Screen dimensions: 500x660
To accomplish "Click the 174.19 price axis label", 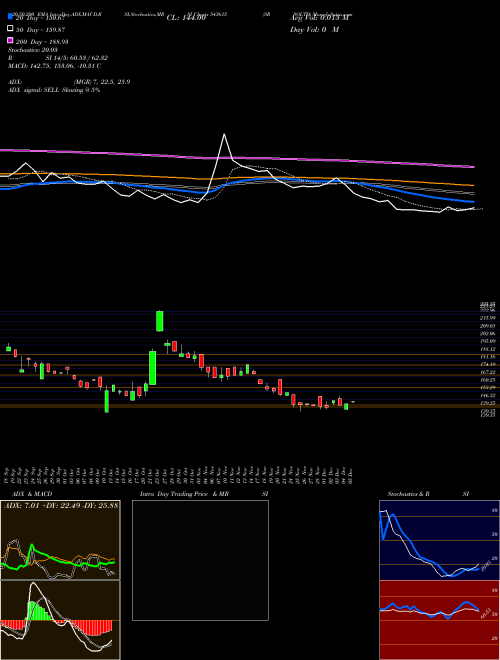I will pos(489,365).
